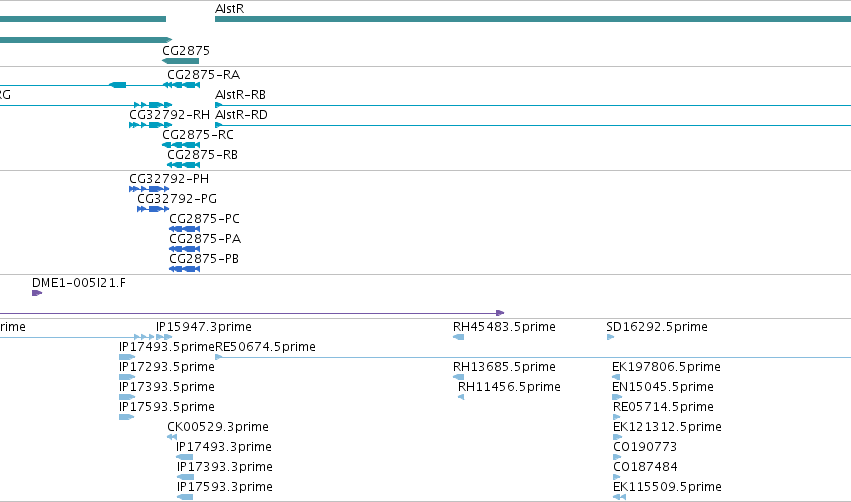The image size is (851, 502).
Task: Click the IP17293.5prime EST glyph
Action: coord(126,377)
